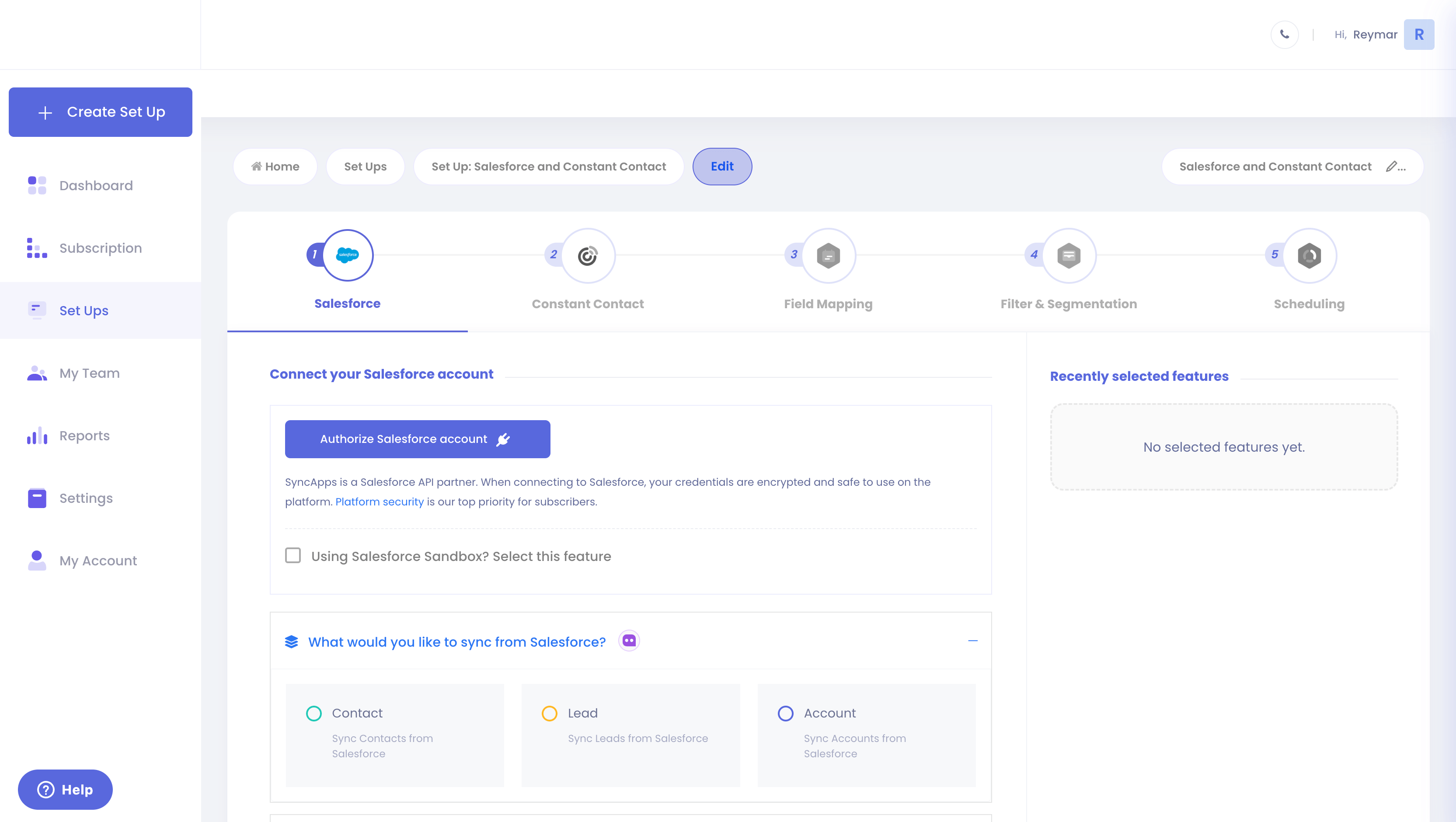Click the Filter & Segmentation step icon
Image resolution: width=1456 pixels, height=822 pixels.
(x=1069, y=255)
